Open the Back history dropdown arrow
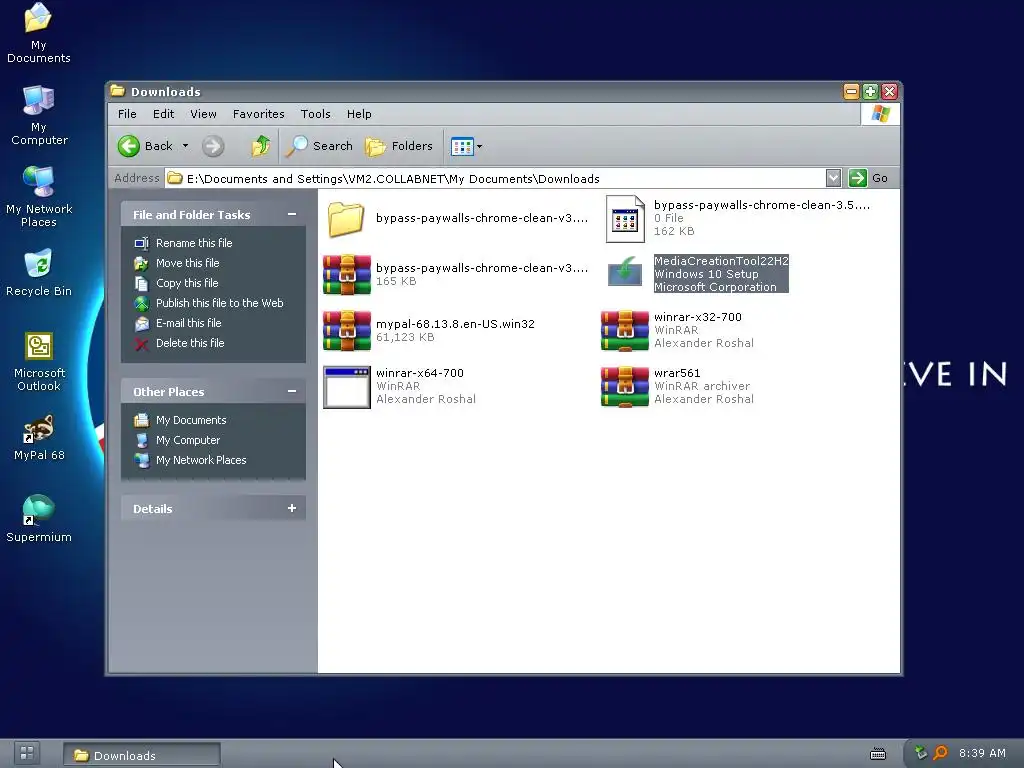The height and width of the screenshot is (768, 1024). tap(185, 146)
